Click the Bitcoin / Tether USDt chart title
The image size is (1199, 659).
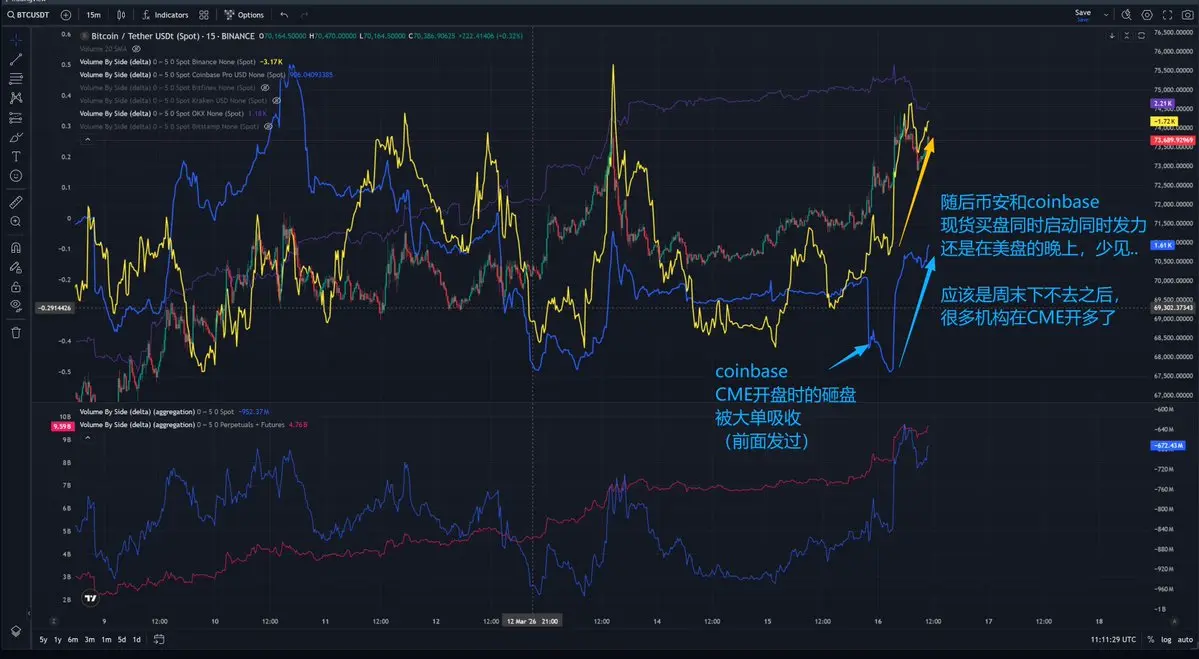coord(173,36)
